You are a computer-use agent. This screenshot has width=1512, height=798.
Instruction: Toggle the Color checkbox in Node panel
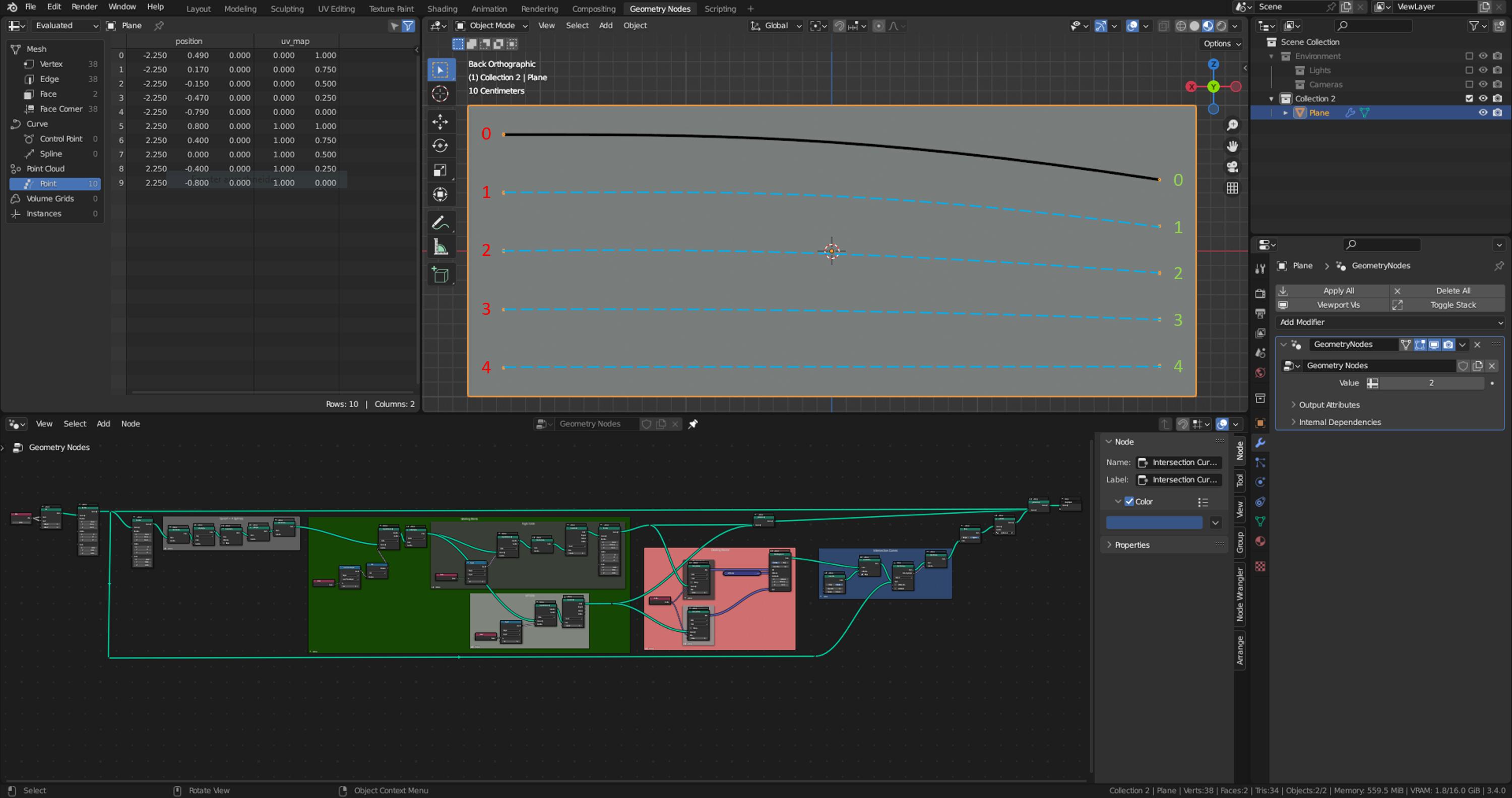coord(1129,502)
